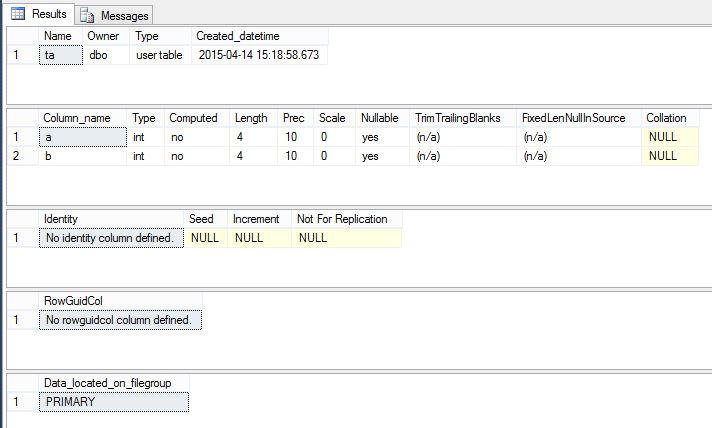Viewport: 712px width, 428px height.
Task: Click the Computed column header
Action: point(197,118)
